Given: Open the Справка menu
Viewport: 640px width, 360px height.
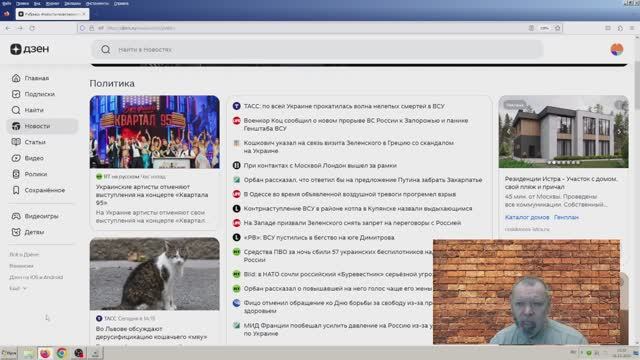Looking at the screenshot, I should (x=121, y=3).
